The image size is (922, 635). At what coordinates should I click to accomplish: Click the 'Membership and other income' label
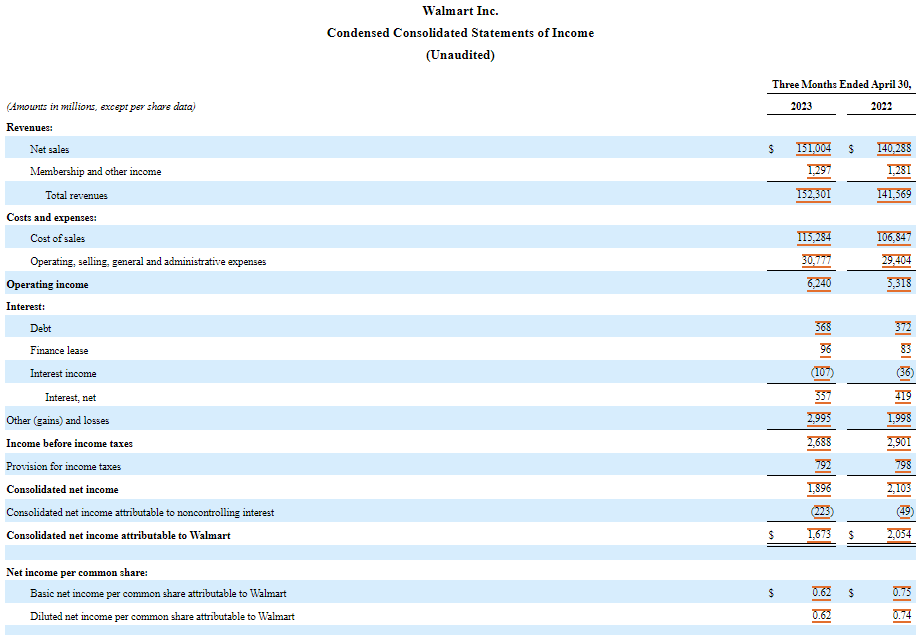95,172
